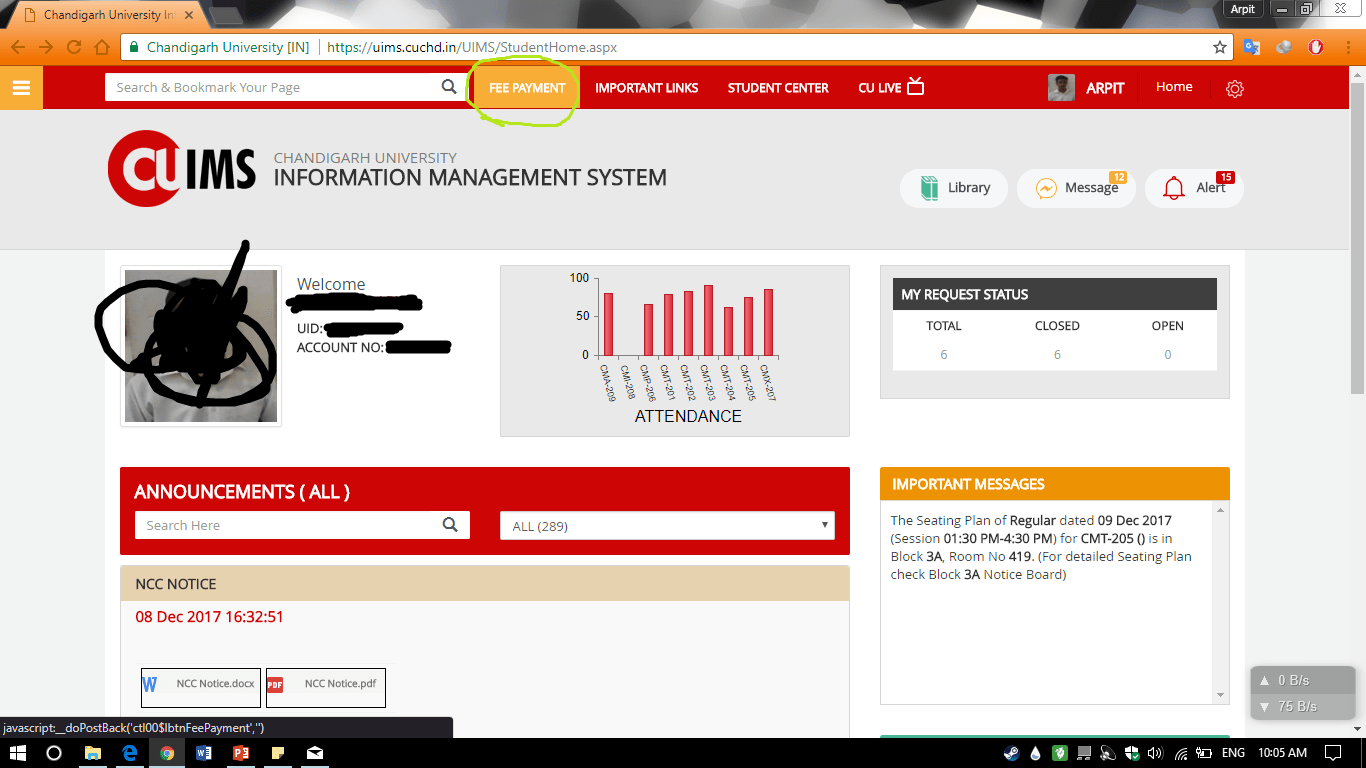The image size is (1366, 768).
Task: Click the Home link in the header
Action: point(1174,87)
